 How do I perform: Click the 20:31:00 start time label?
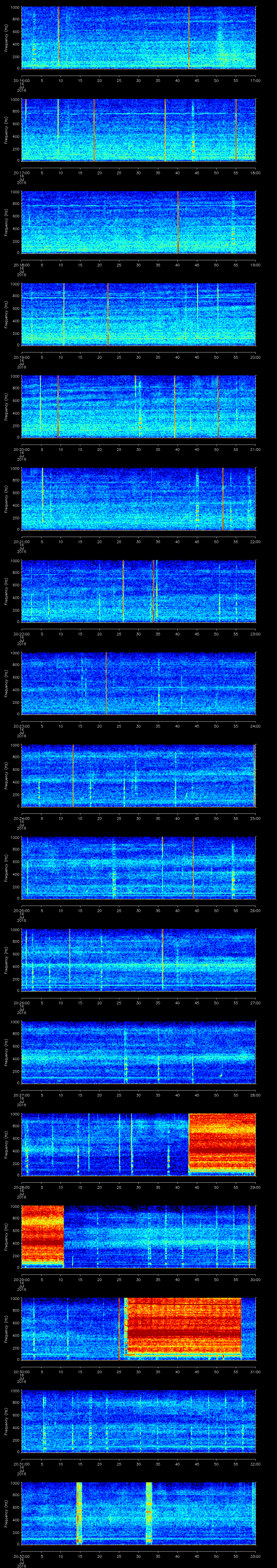pos(21,1464)
